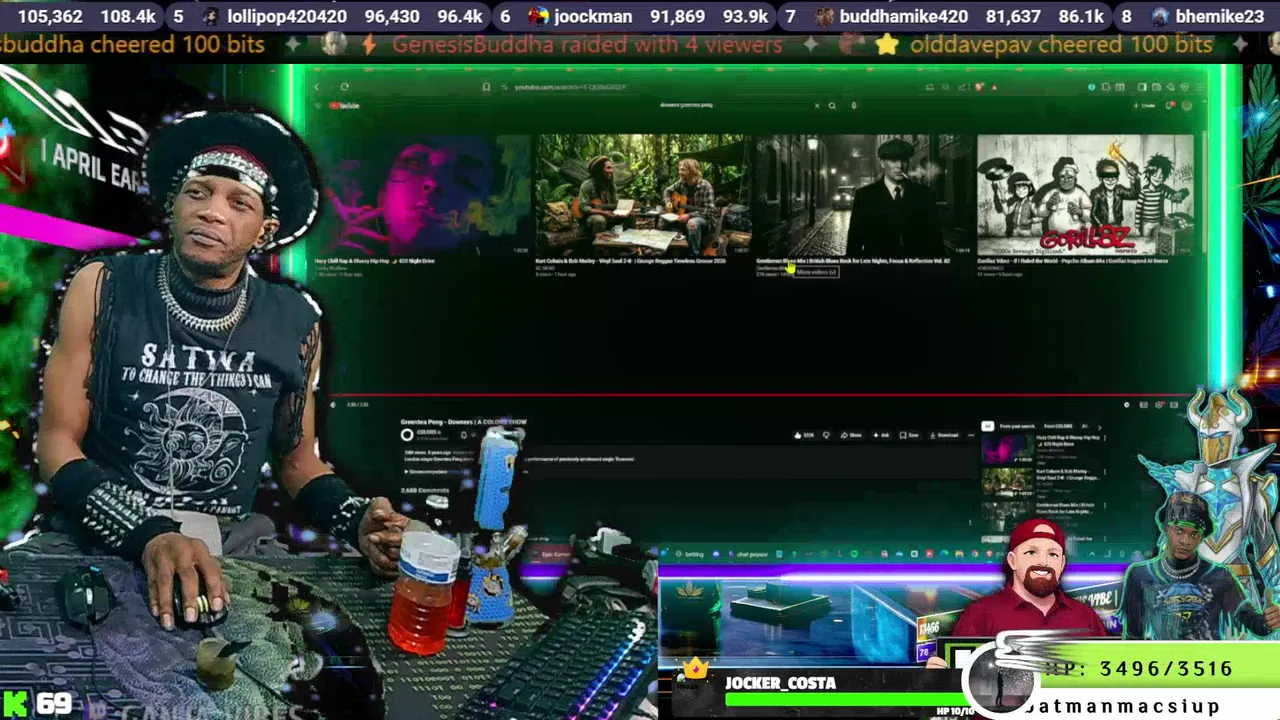This screenshot has width=1280, height=720.
Task: Select the From your search chip
Action: [1017, 426]
